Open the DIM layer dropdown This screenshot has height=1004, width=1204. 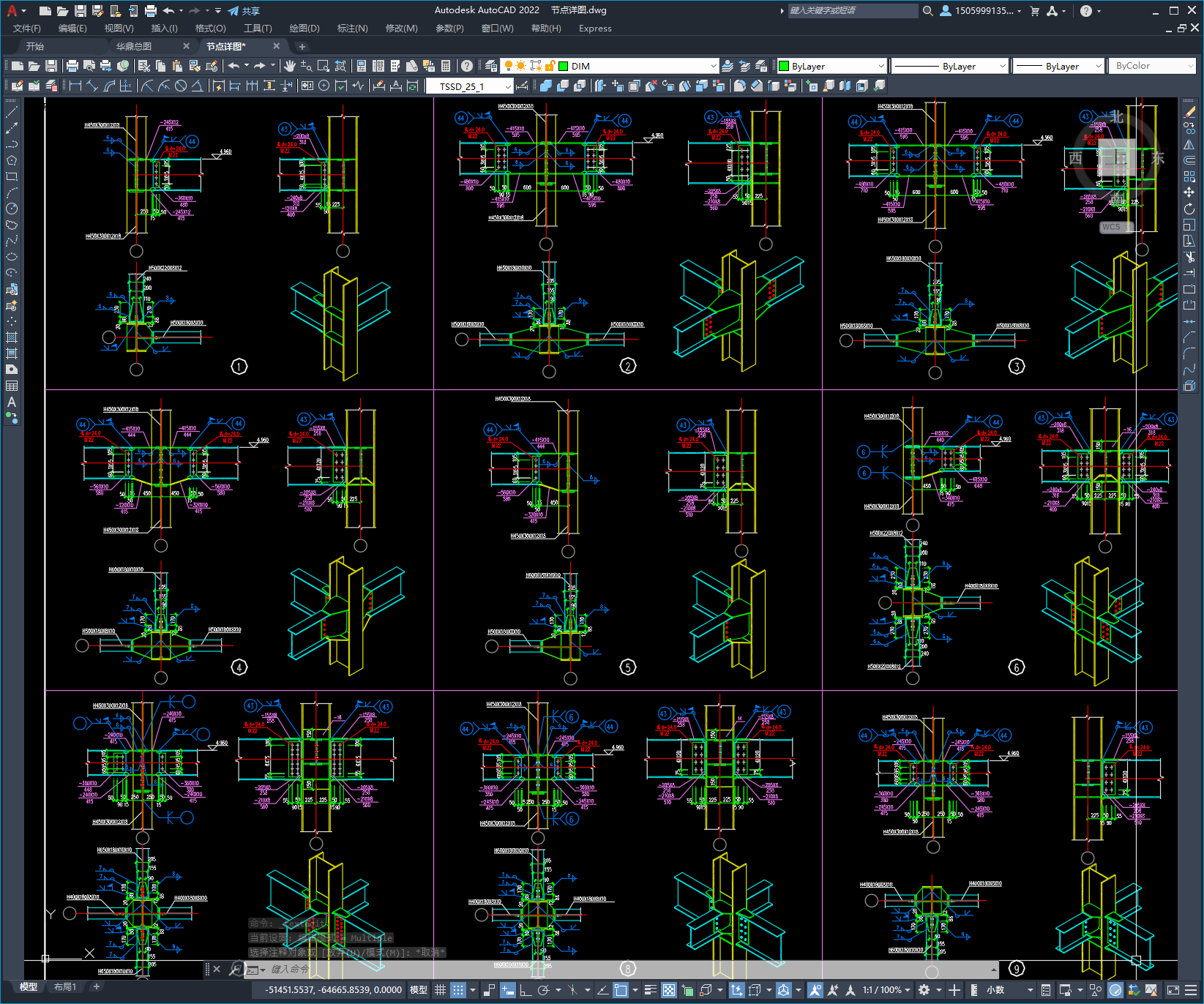click(713, 66)
